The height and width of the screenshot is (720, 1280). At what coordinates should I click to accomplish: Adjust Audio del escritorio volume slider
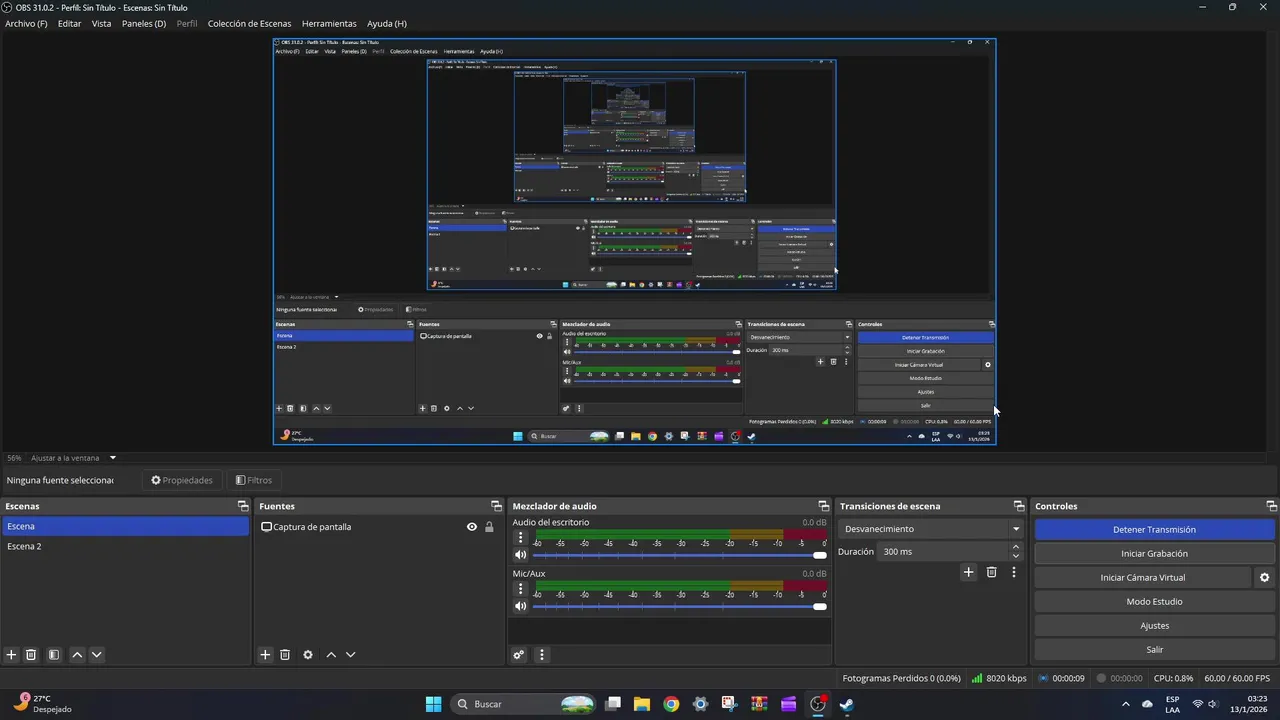click(x=680, y=555)
